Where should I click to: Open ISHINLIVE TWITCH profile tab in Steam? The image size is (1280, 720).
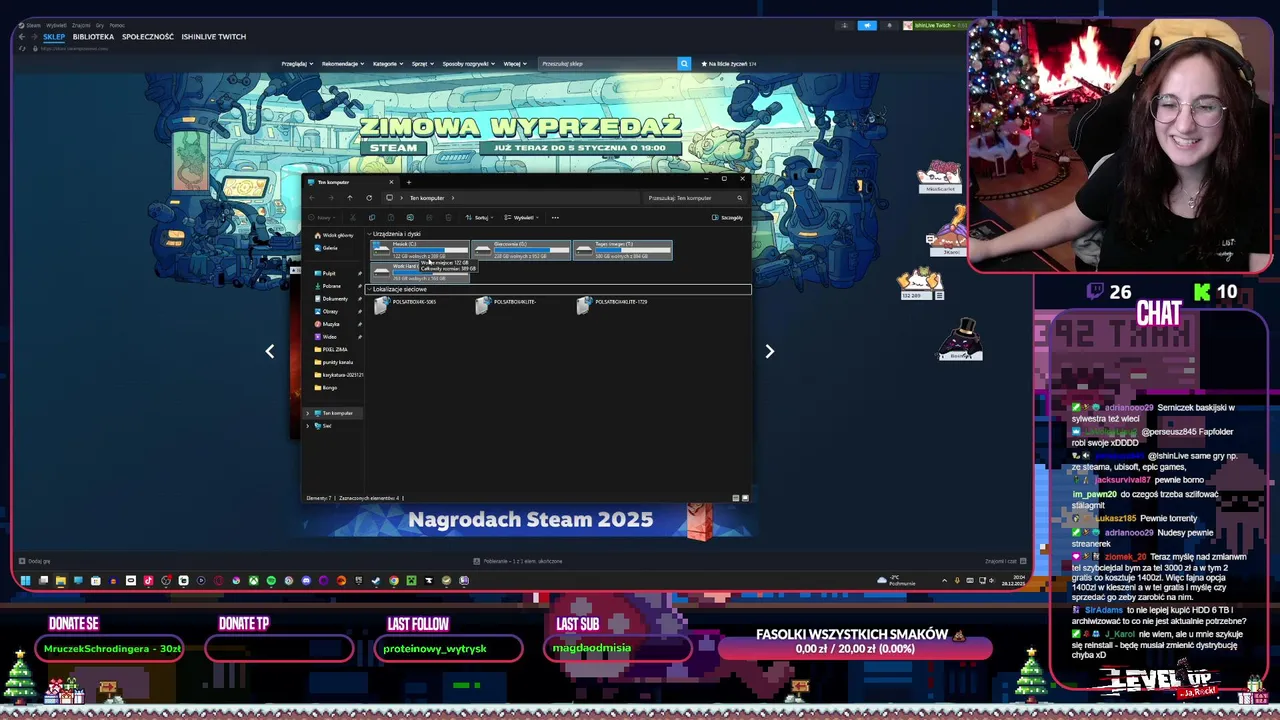pos(214,37)
